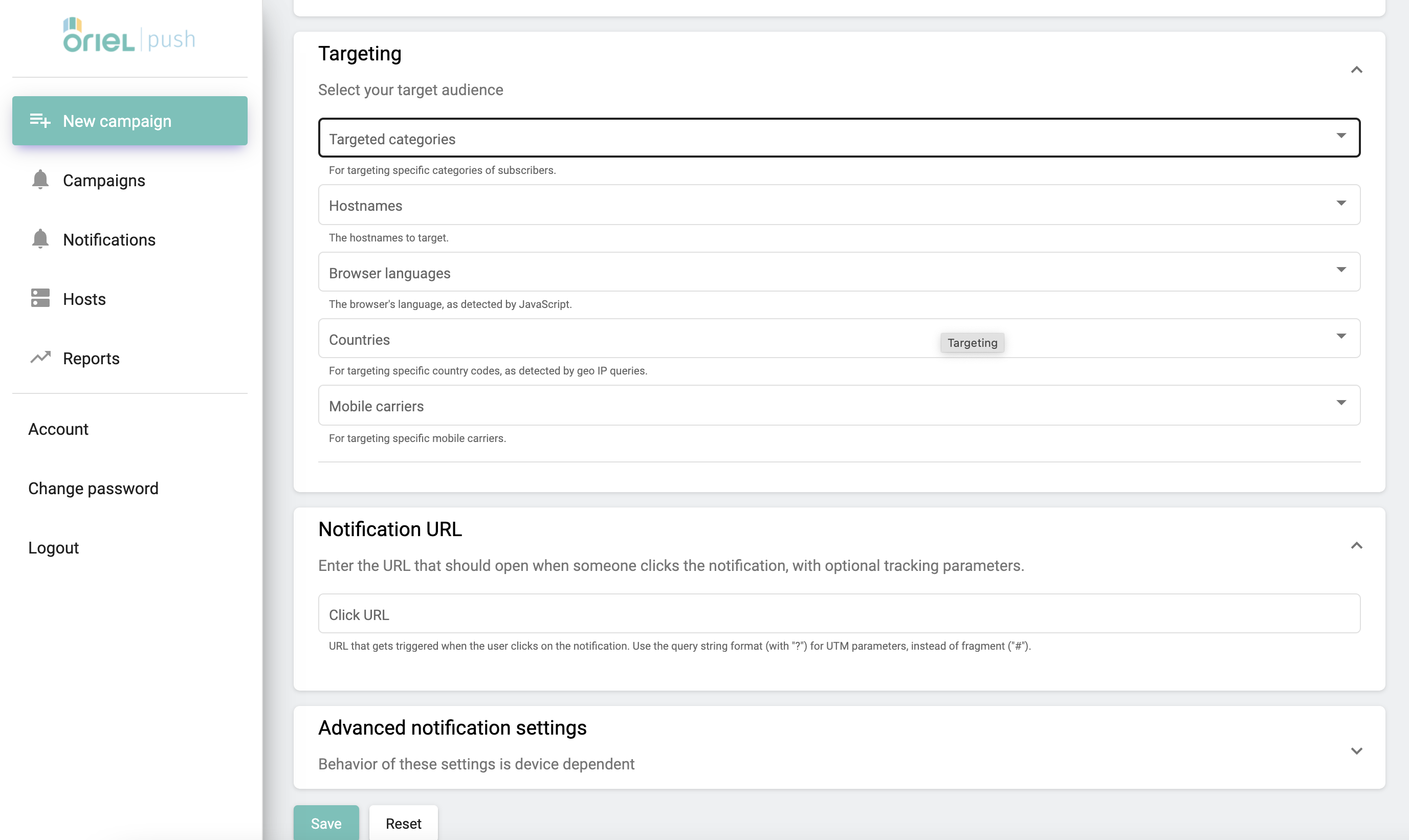This screenshot has height=840, width=1409.
Task: Open the Mobile carriers dropdown
Action: 838,405
